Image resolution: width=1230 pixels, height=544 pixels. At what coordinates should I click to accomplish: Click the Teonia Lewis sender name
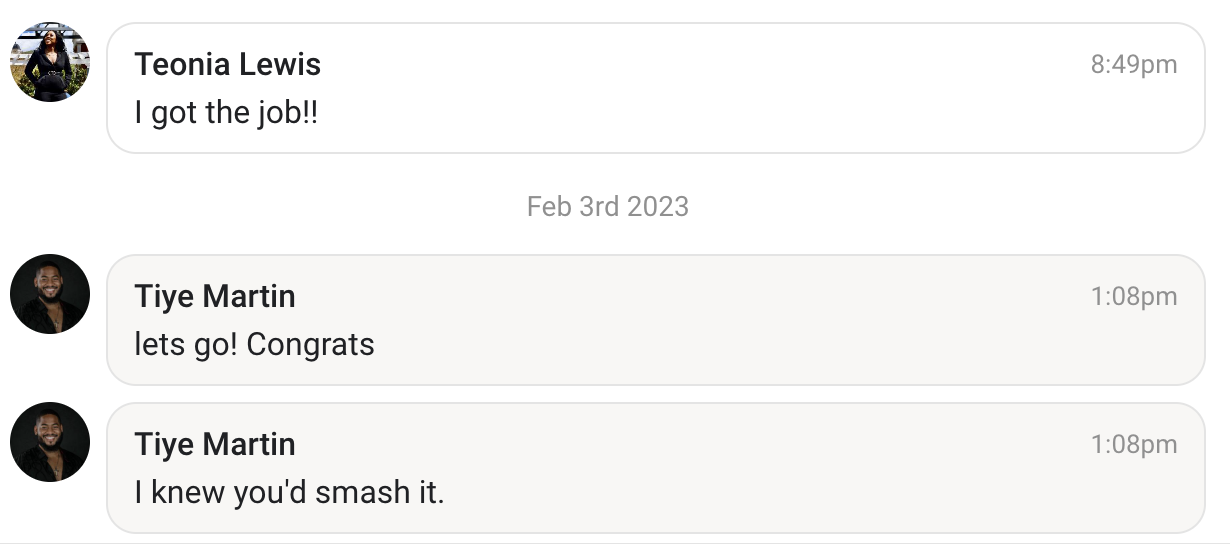(227, 65)
